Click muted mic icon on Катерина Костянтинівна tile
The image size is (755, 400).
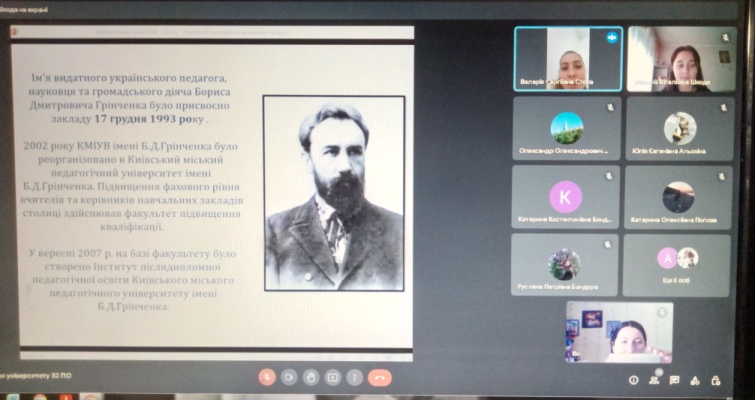tap(610, 176)
